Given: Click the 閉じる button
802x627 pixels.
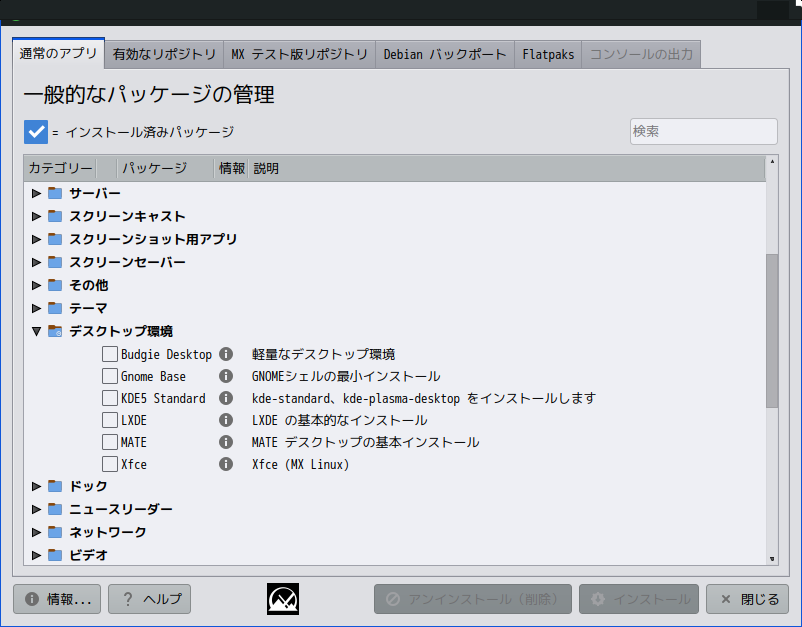Looking at the screenshot, I should point(747,599).
